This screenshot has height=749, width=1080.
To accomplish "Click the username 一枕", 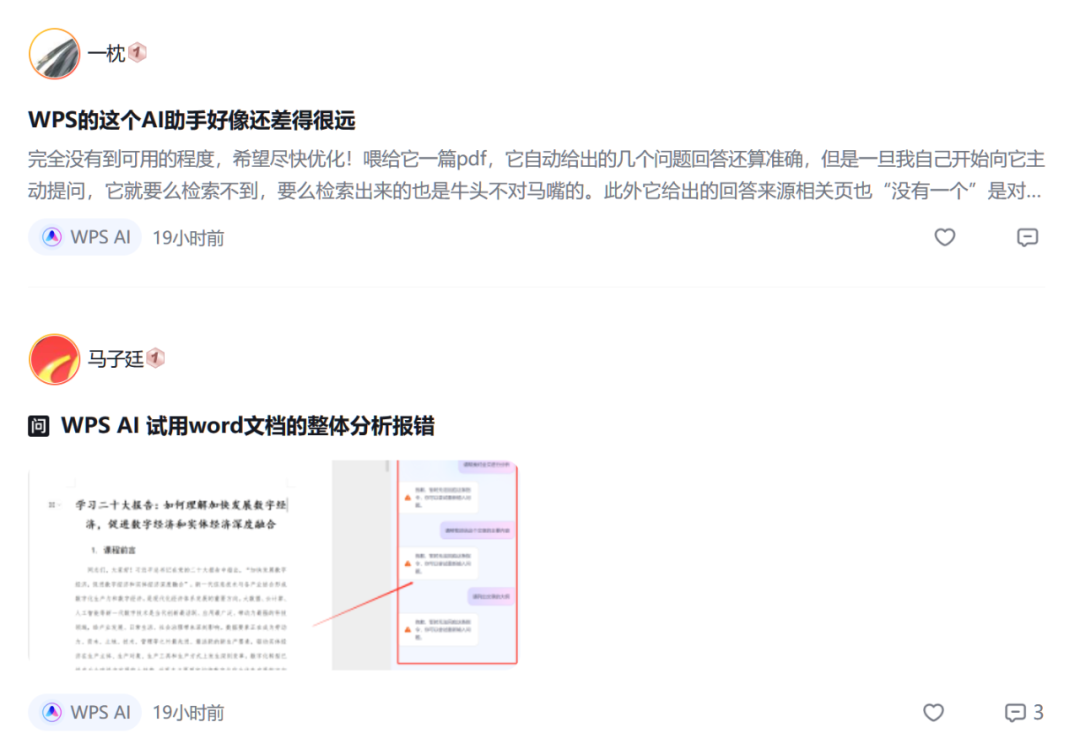I will coord(106,53).
